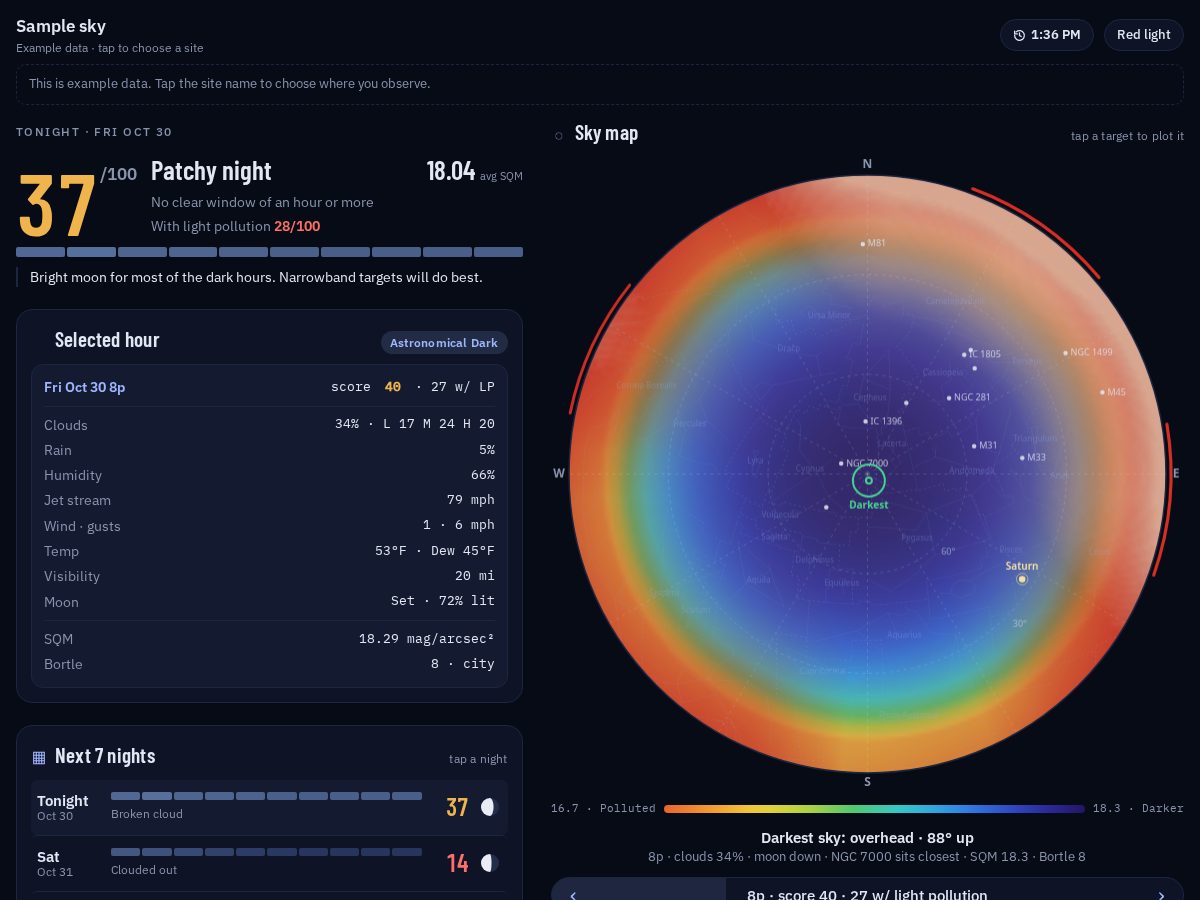This screenshot has width=1200, height=900.
Task: Click the W compass label on sky map
Action: pos(559,473)
